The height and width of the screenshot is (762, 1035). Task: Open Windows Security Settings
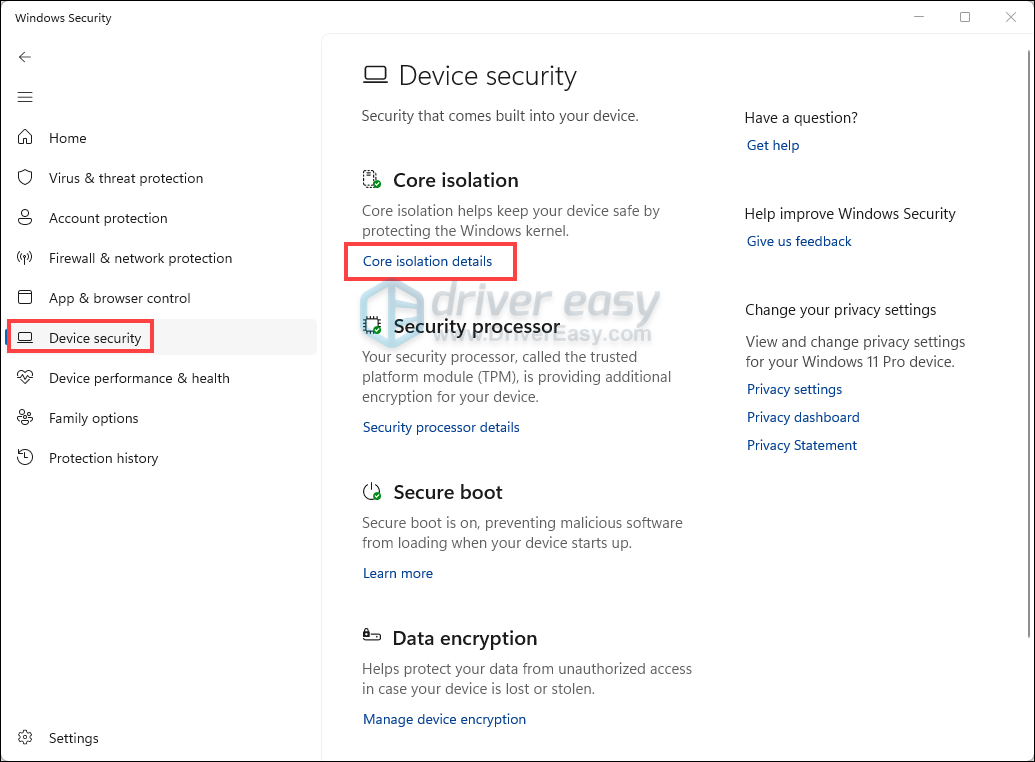click(x=73, y=737)
